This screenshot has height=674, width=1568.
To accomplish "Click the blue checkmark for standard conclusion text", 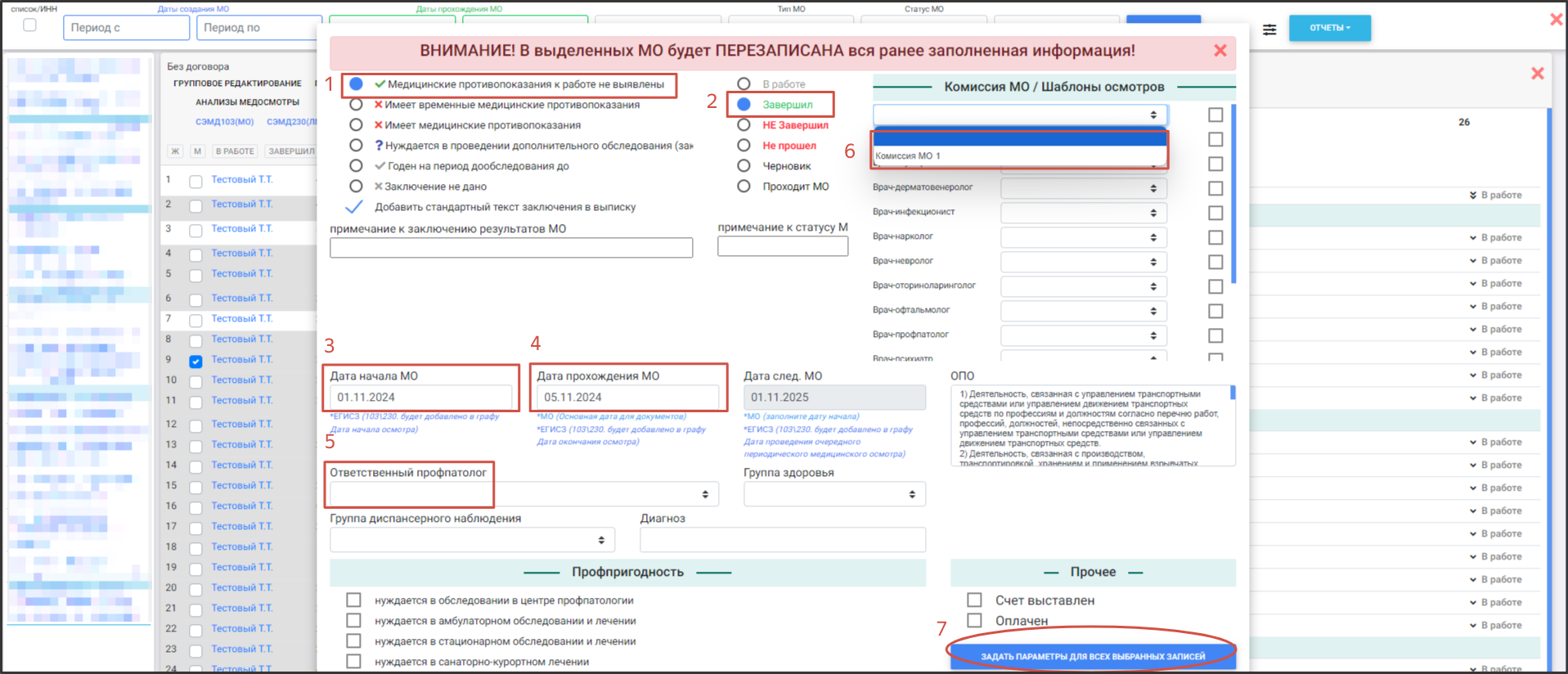I will [354, 207].
